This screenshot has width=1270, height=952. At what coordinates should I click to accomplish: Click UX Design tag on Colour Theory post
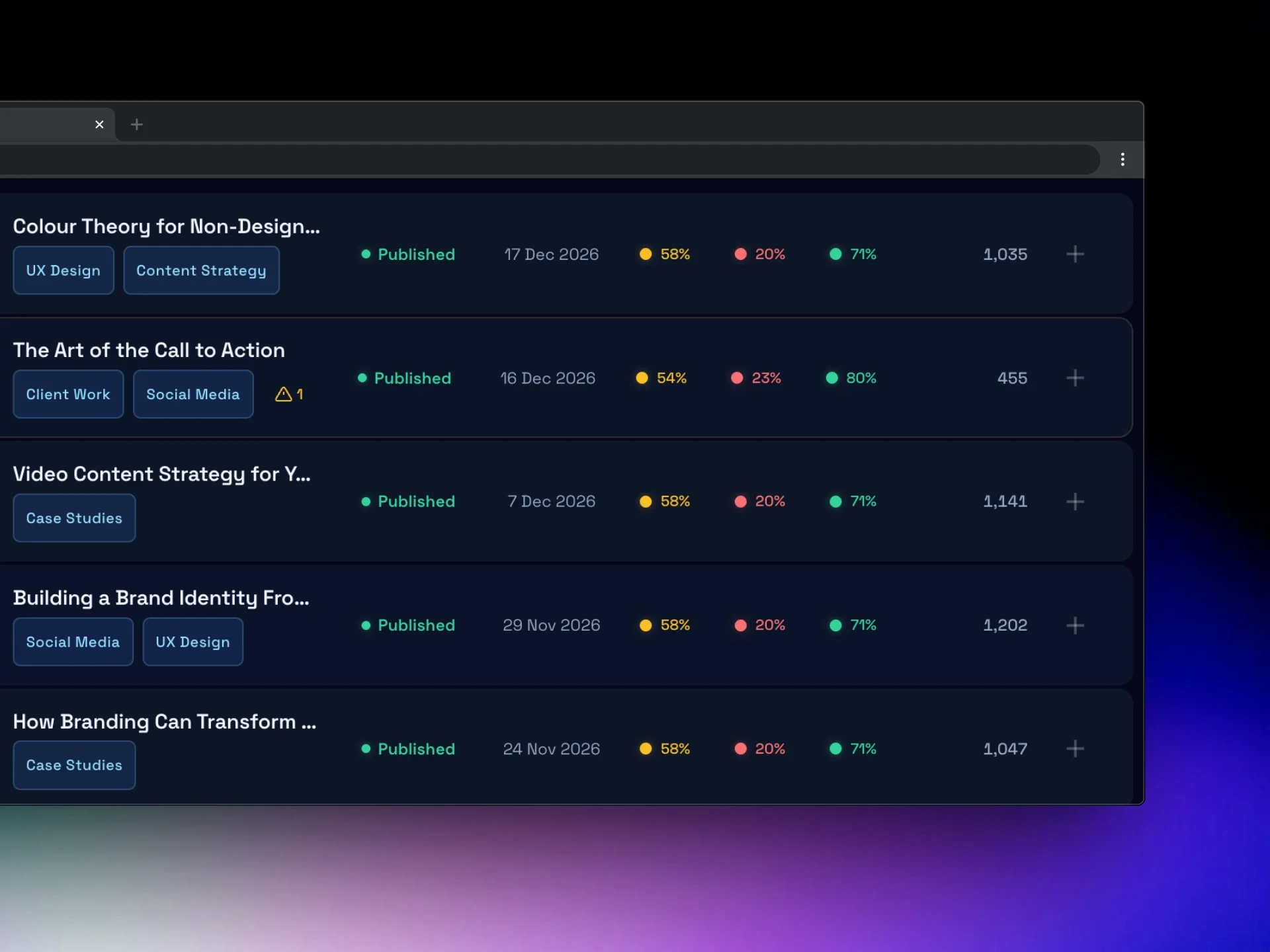tap(63, 270)
